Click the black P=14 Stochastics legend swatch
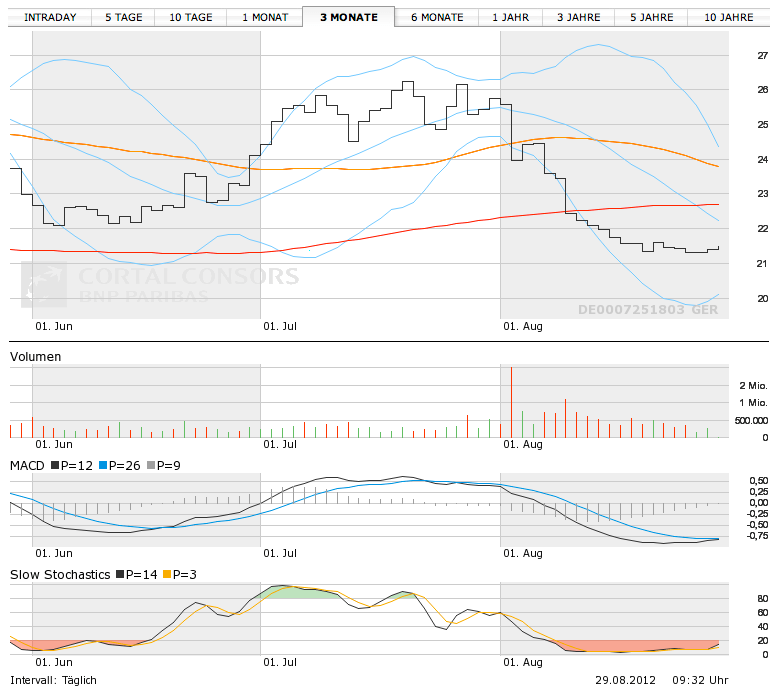This screenshot has width=777, height=693. [121, 575]
